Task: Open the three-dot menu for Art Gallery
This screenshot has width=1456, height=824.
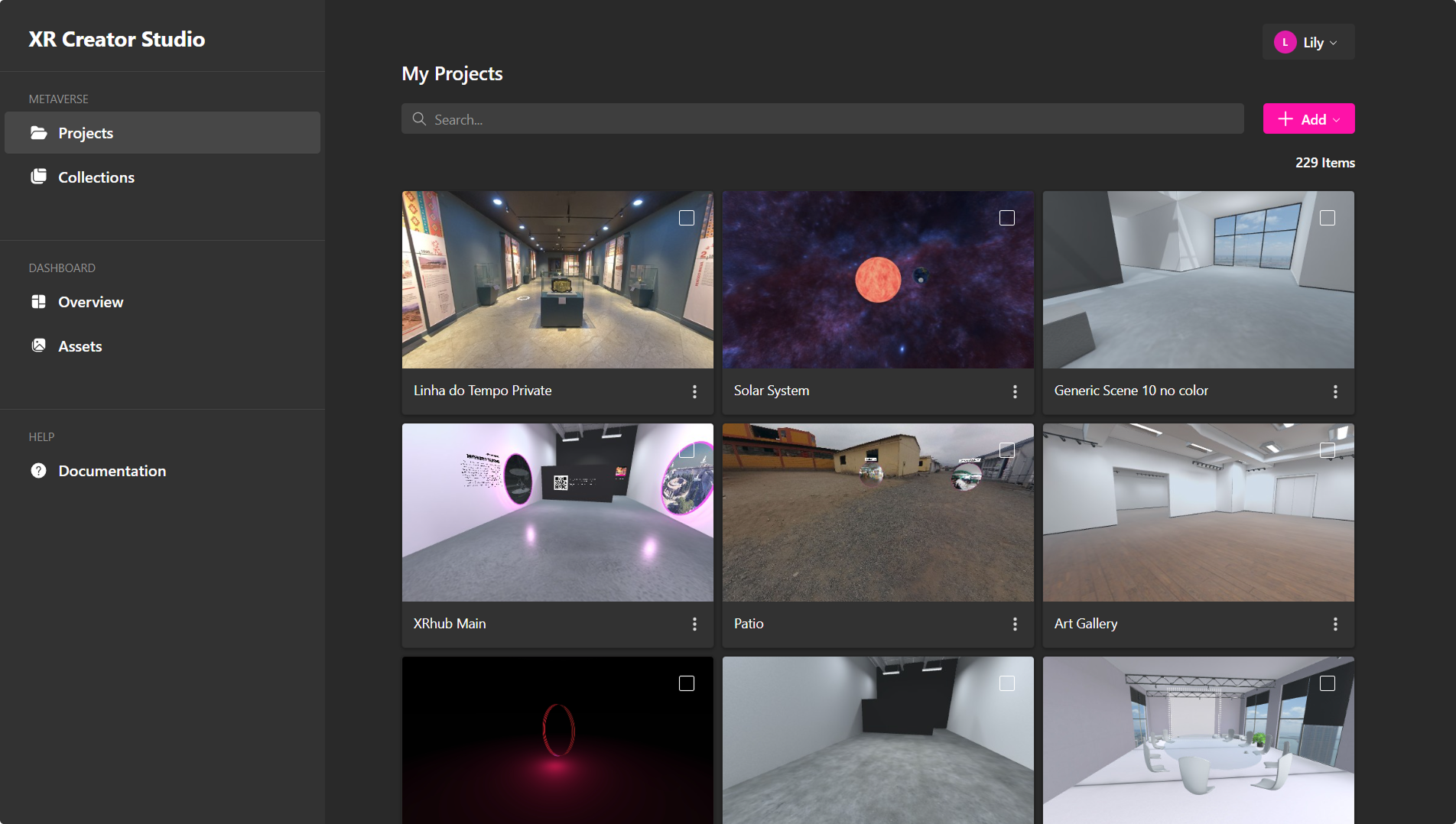Action: [x=1335, y=624]
